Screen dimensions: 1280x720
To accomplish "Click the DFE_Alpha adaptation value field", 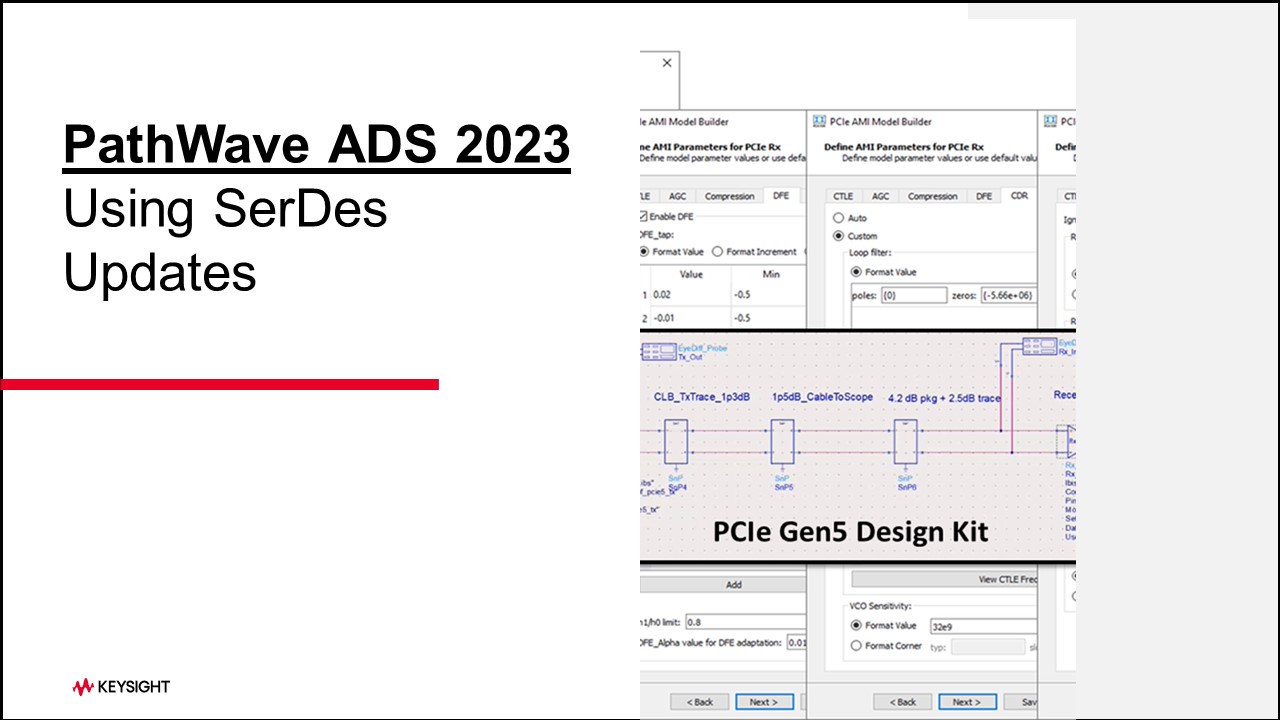I will pos(795,642).
